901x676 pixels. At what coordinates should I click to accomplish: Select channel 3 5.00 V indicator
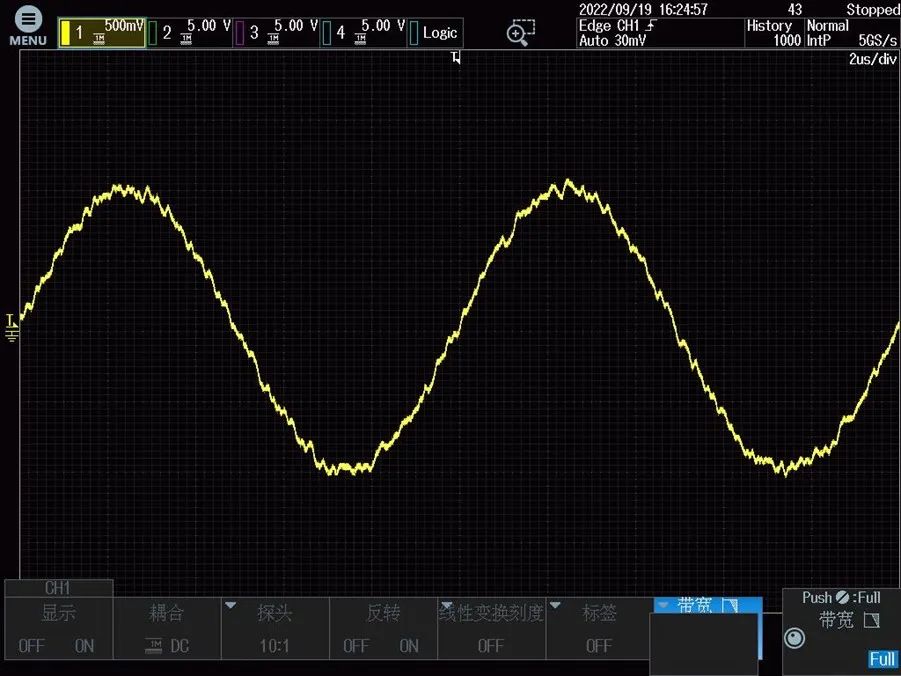[276, 33]
